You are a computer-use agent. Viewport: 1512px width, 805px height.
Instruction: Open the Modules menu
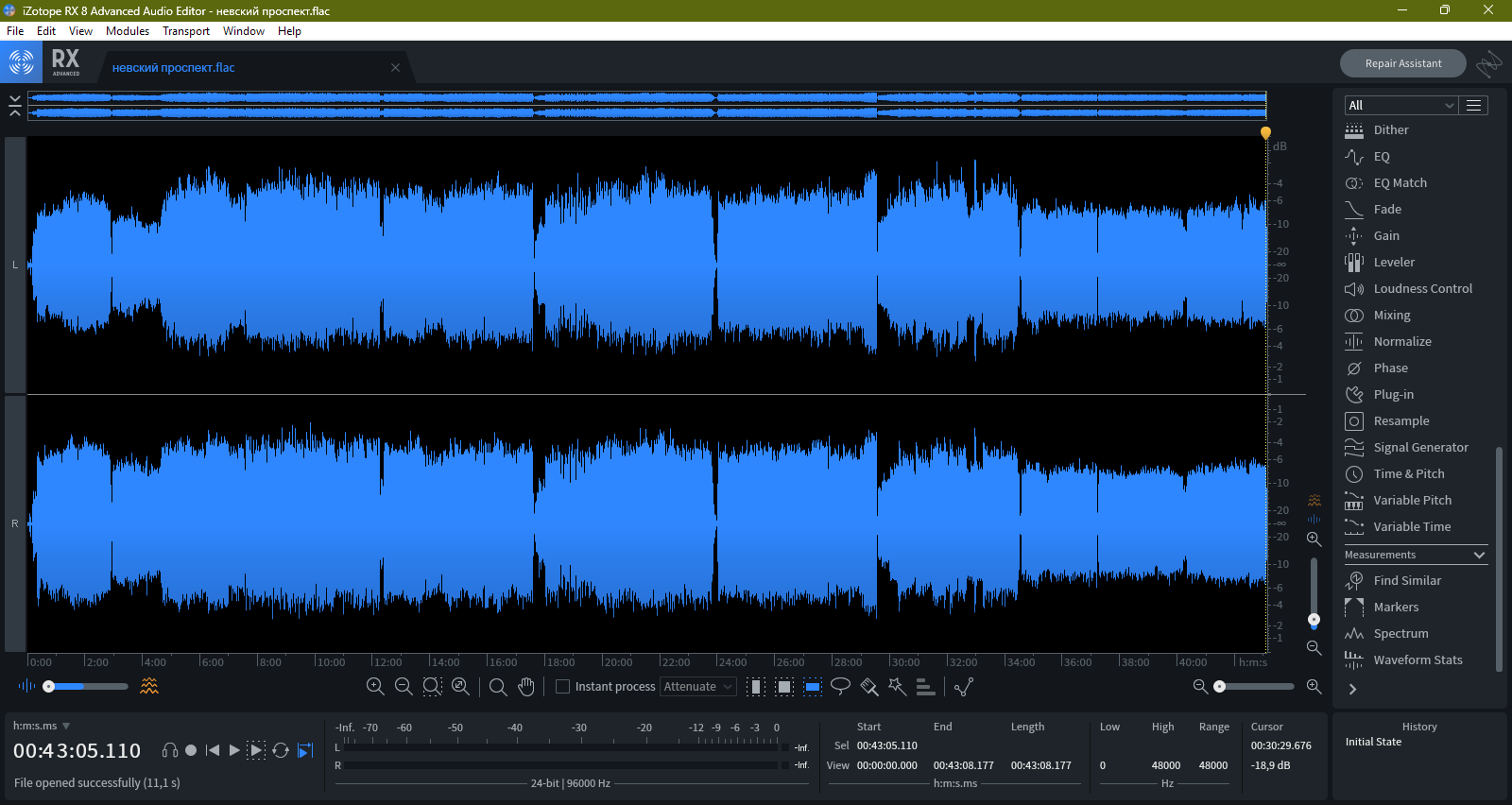pyautogui.click(x=128, y=31)
